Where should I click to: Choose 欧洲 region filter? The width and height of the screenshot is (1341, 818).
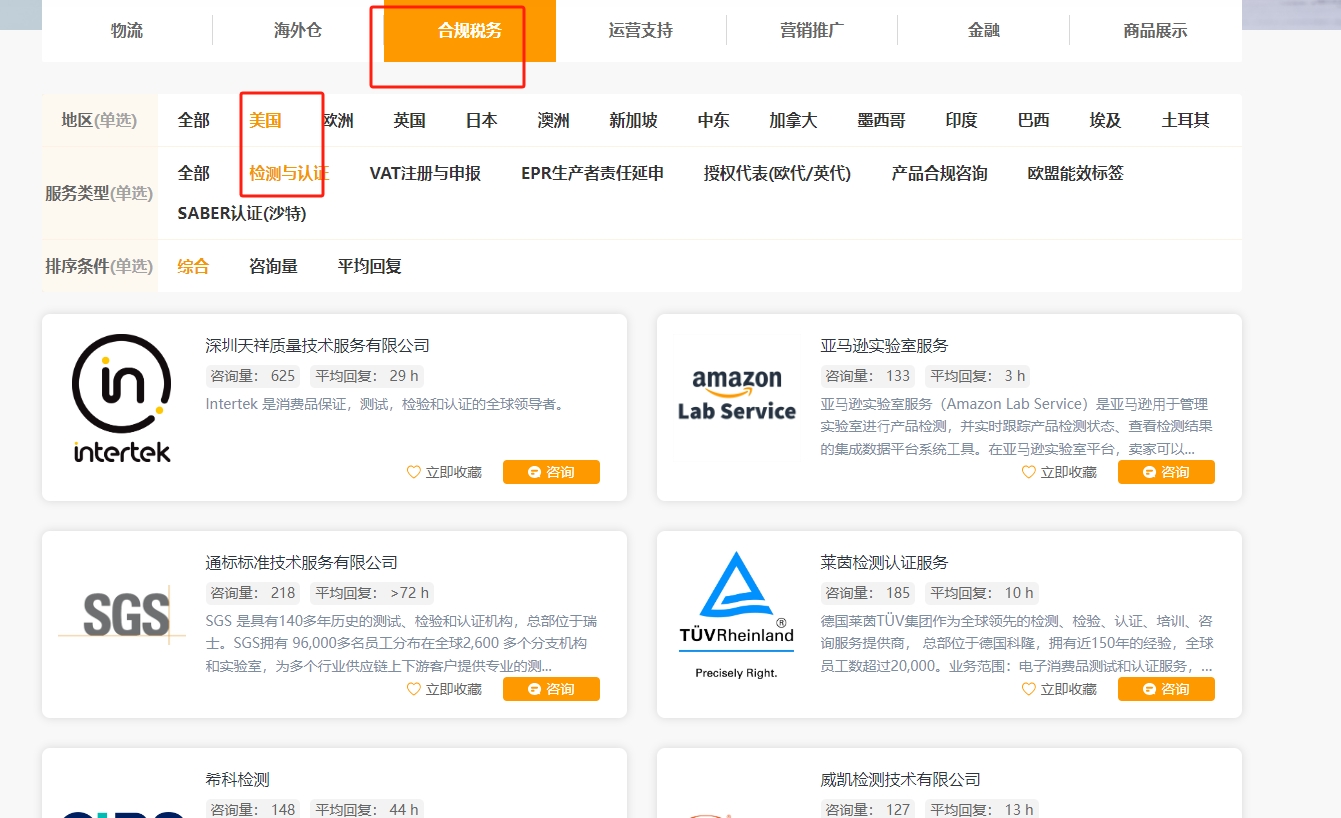click(338, 120)
